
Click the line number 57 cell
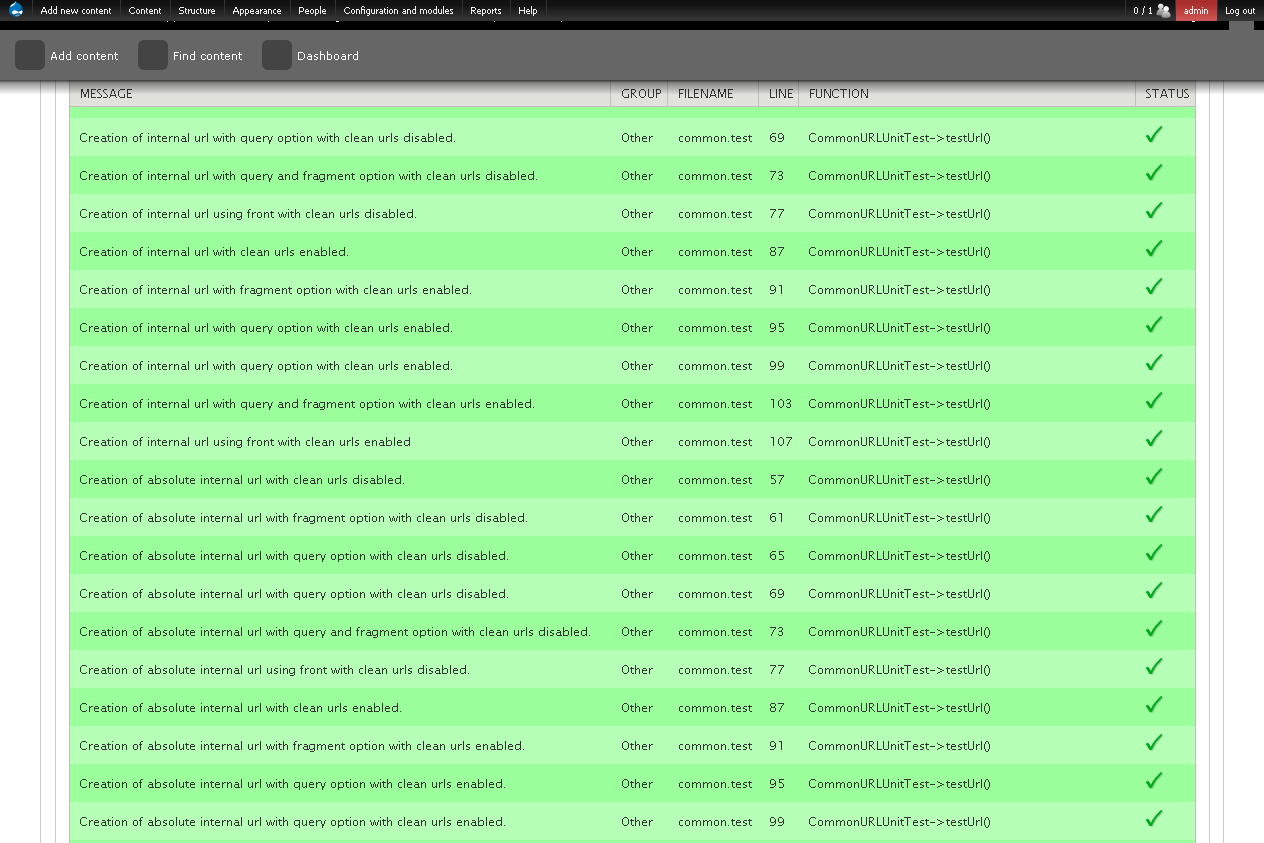(777, 480)
